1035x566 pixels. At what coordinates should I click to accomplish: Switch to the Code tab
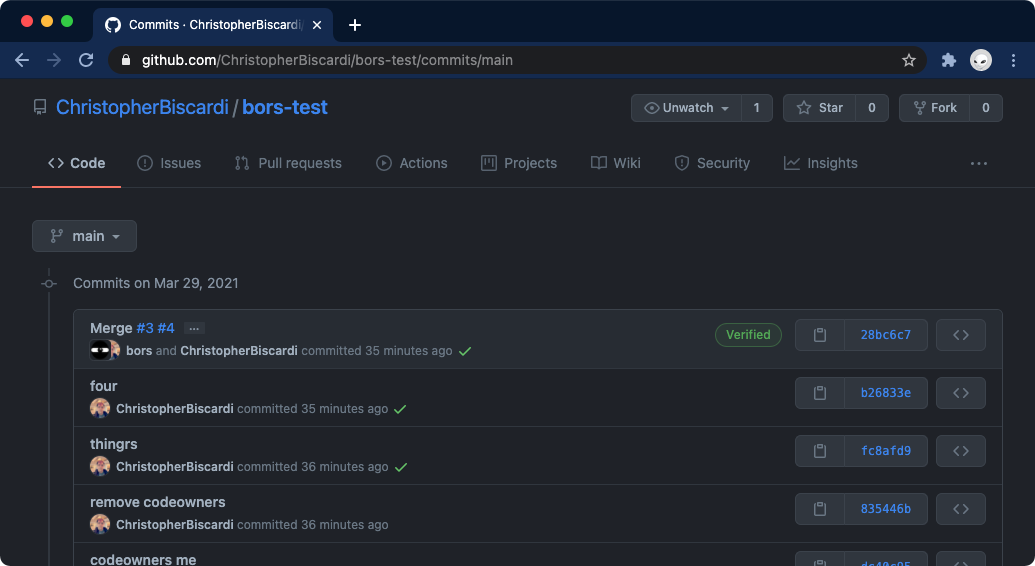tap(77, 163)
